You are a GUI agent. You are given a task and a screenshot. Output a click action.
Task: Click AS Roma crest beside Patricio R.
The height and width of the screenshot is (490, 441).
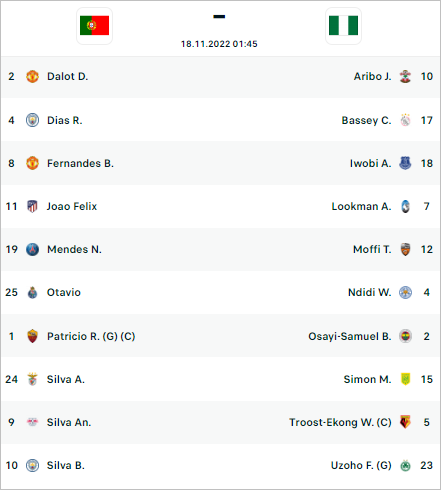coord(32,336)
